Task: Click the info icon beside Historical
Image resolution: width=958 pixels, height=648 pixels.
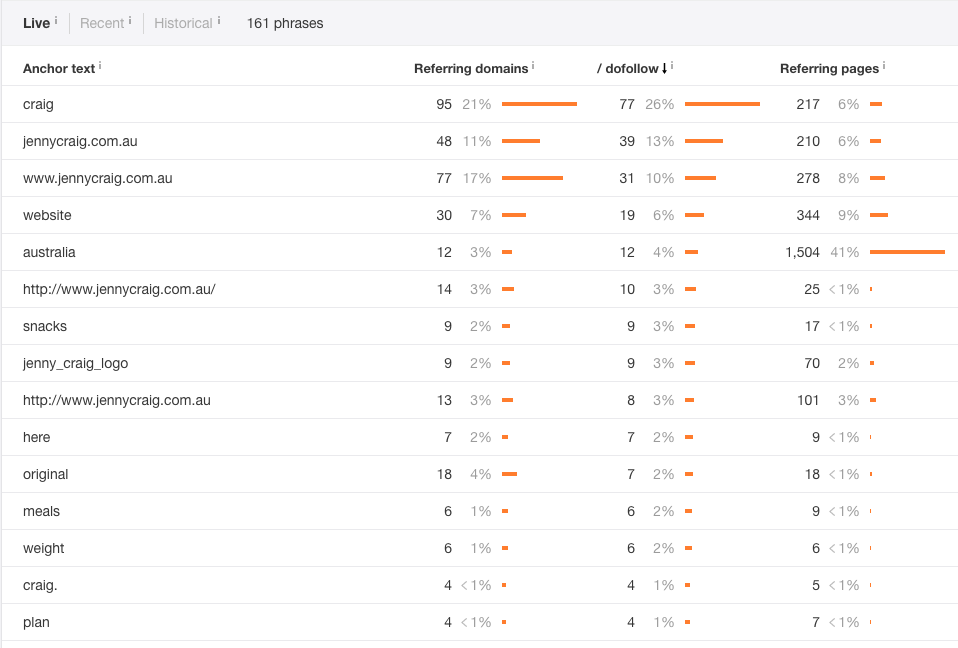Action: (219, 20)
